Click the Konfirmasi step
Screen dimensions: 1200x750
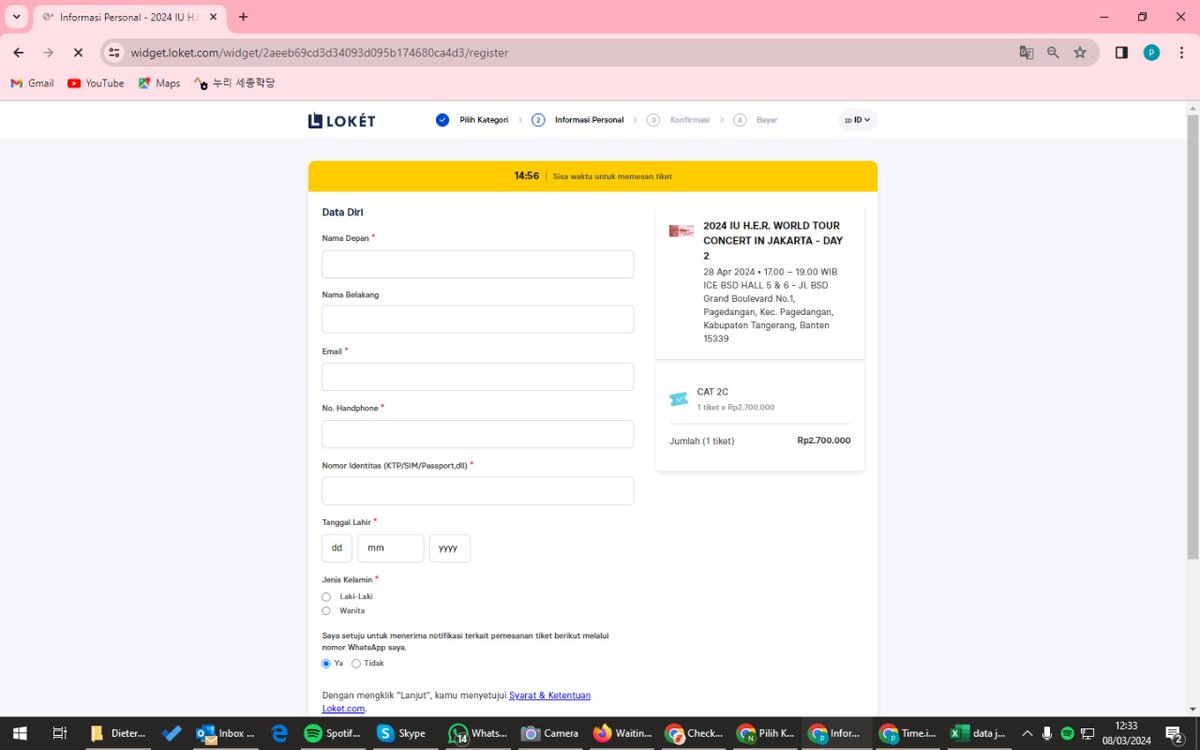tap(678, 120)
